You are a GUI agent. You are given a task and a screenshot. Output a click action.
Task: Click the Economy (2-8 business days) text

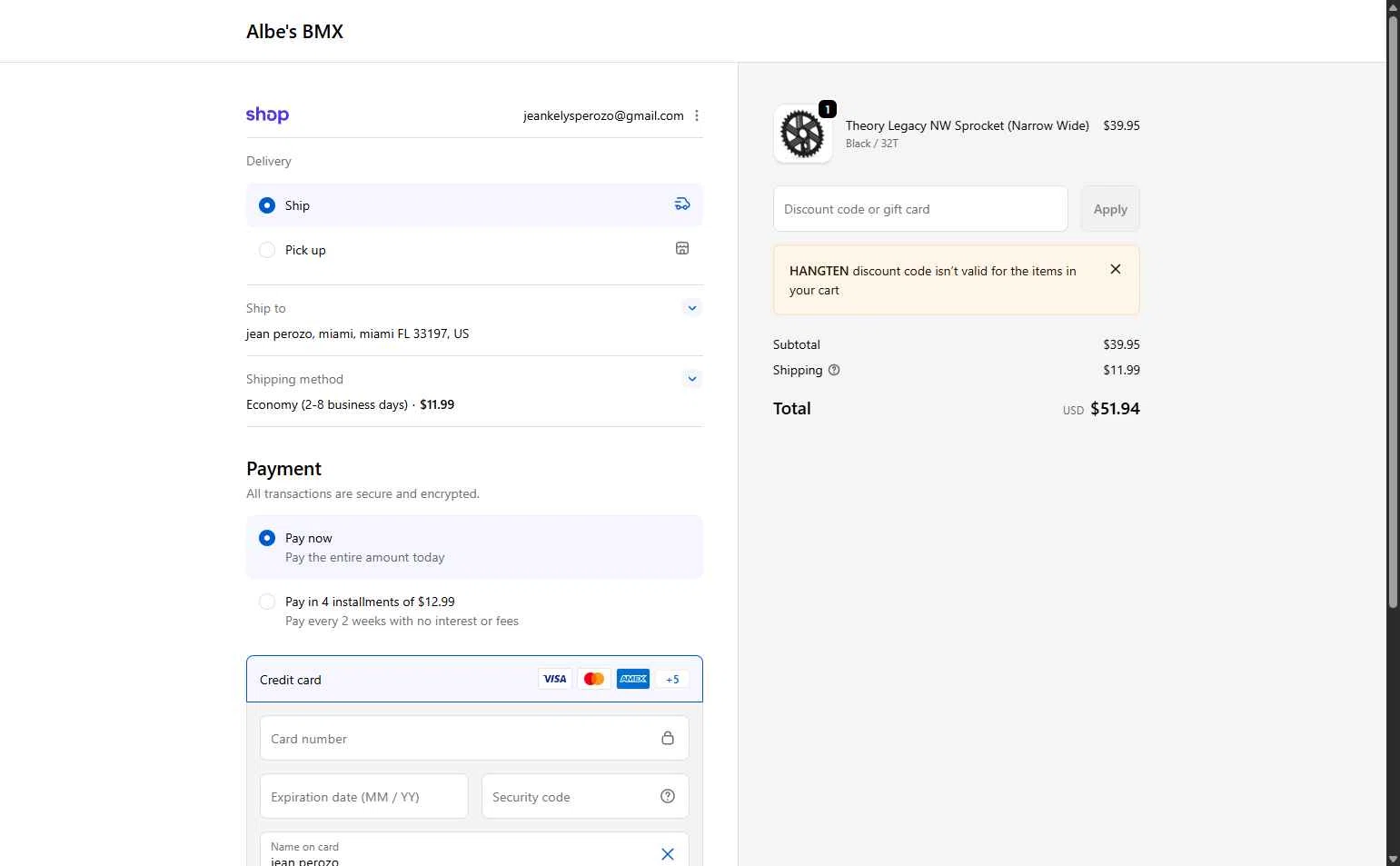(327, 404)
